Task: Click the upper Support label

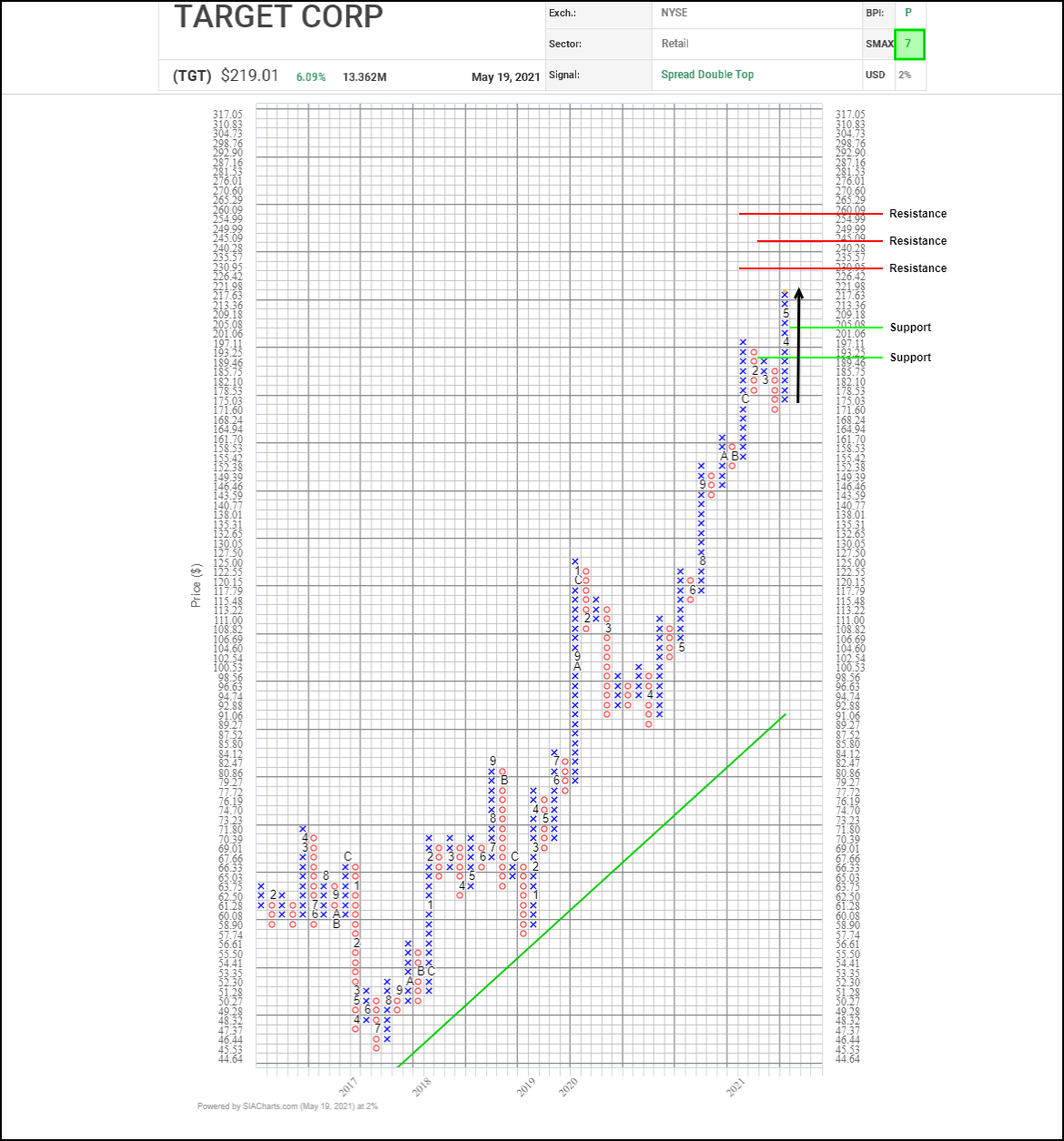Action: pyautogui.click(x=910, y=328)
